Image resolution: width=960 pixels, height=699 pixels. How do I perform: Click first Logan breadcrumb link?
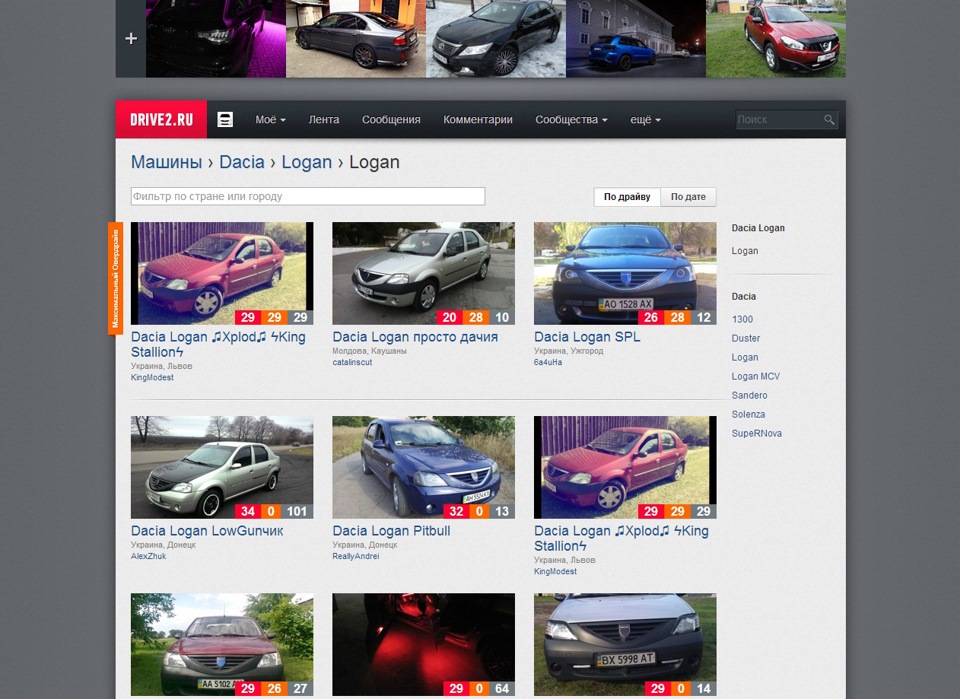tap(307, 162)
